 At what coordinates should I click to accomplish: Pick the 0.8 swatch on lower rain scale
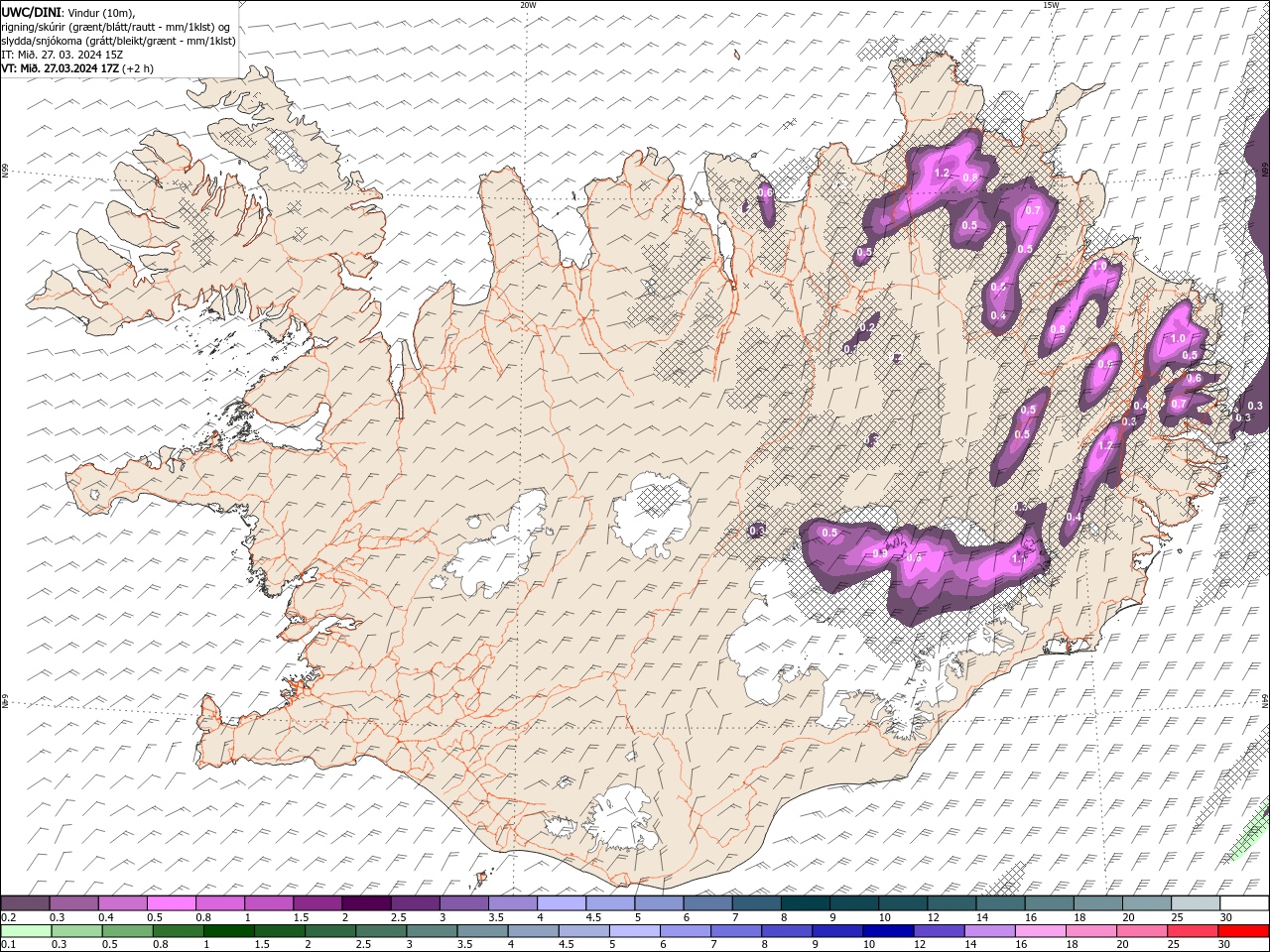pyautogui.click(x=178, y=931)
